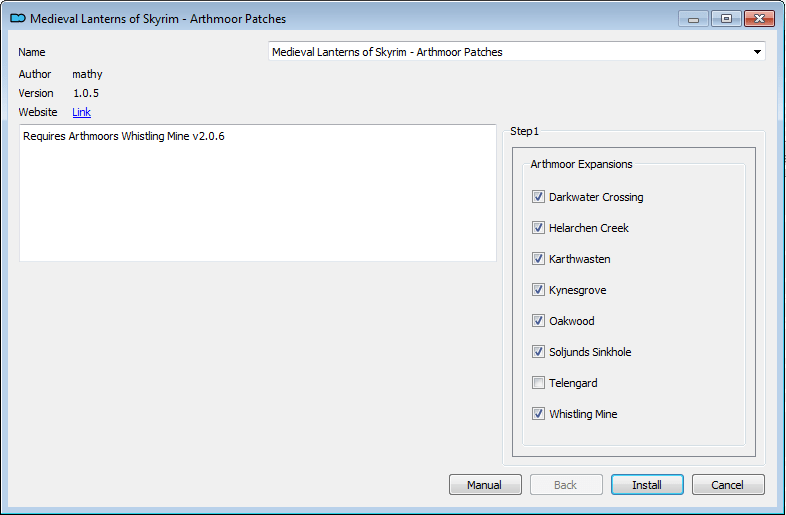This screenshot has width=786, height=515.
Task: Click the description text box
Action: tap(258, 193)
